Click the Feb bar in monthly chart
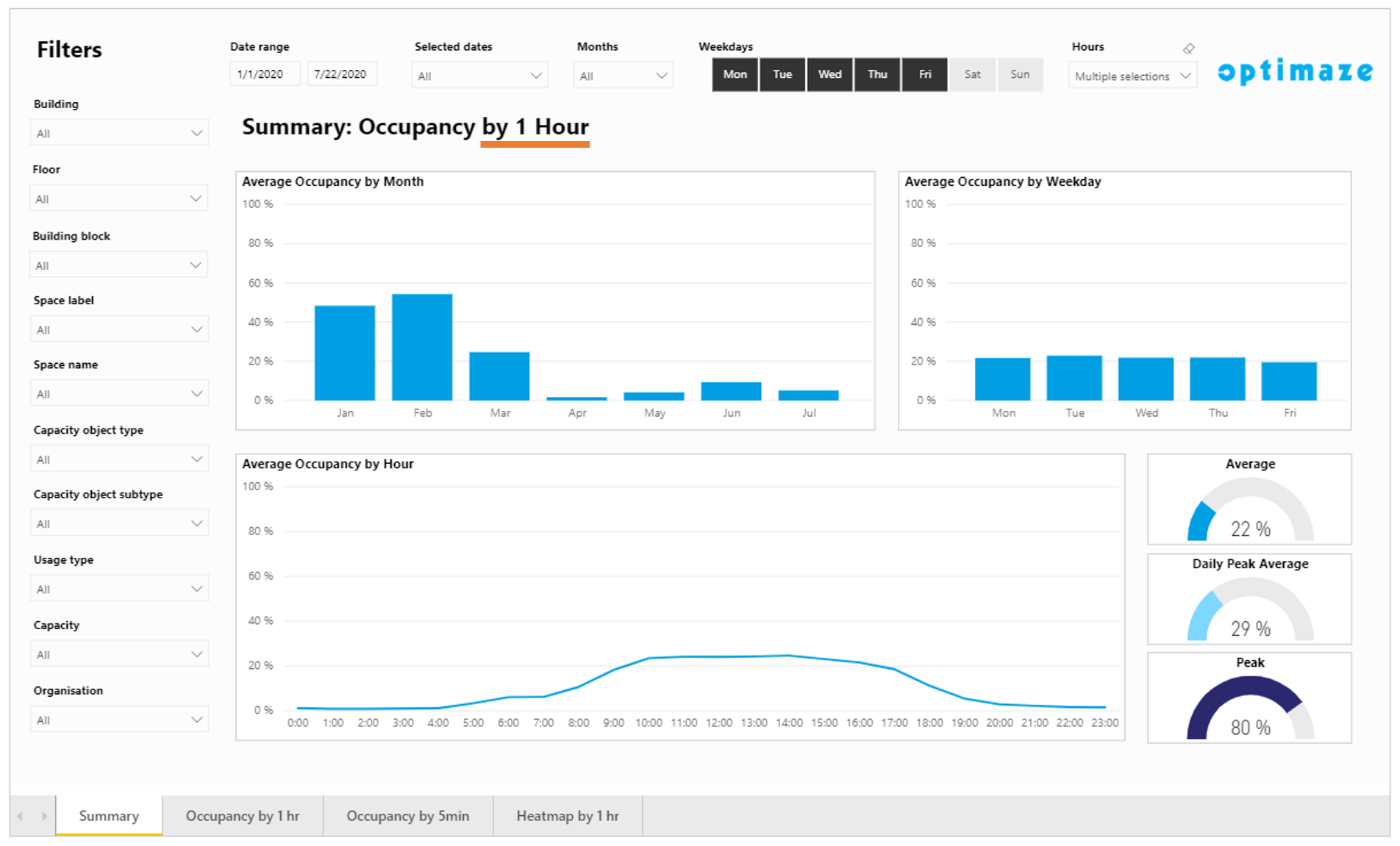This screenshot has height=846, width=1400. point(422,347)
